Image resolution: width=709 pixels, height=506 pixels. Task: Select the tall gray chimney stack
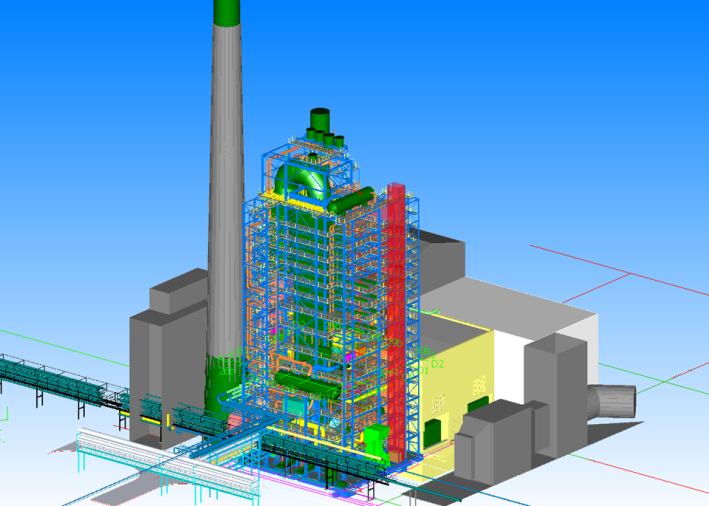226,200
